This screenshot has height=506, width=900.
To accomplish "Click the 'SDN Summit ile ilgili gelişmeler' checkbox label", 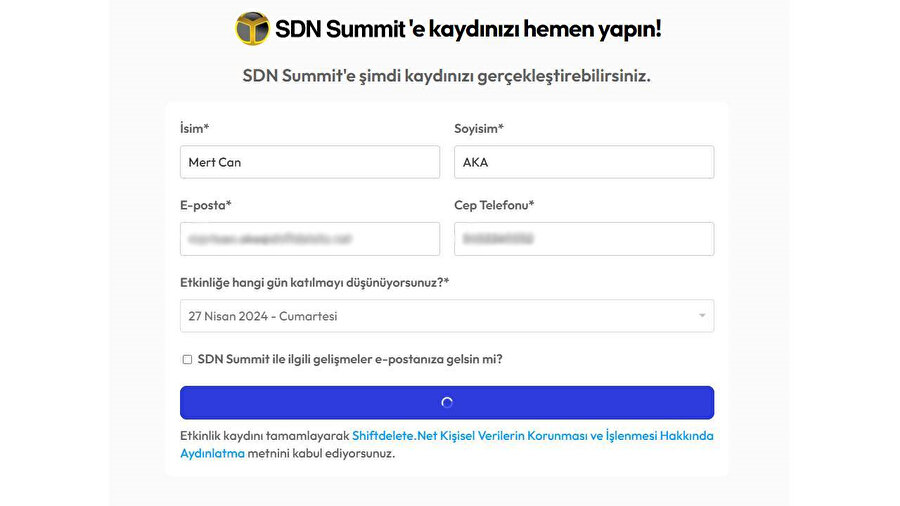I will point(350,359).
